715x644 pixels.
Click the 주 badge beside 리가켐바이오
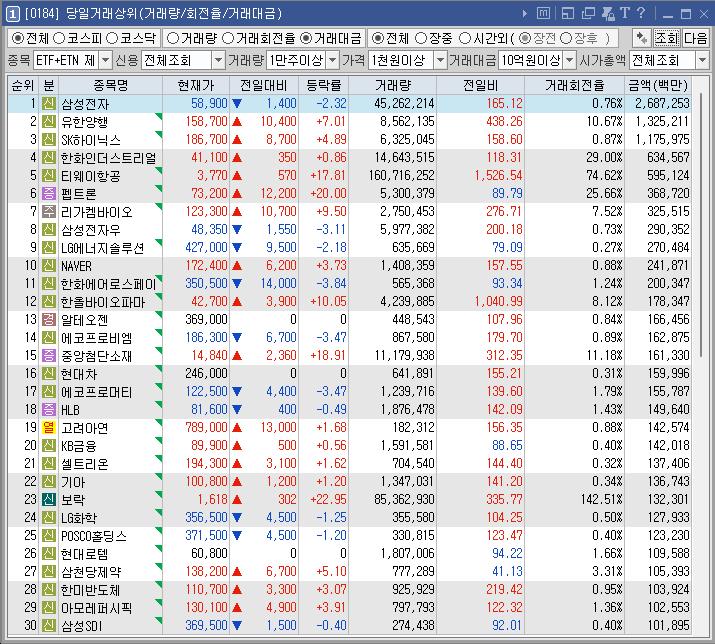tap(48, 212)
